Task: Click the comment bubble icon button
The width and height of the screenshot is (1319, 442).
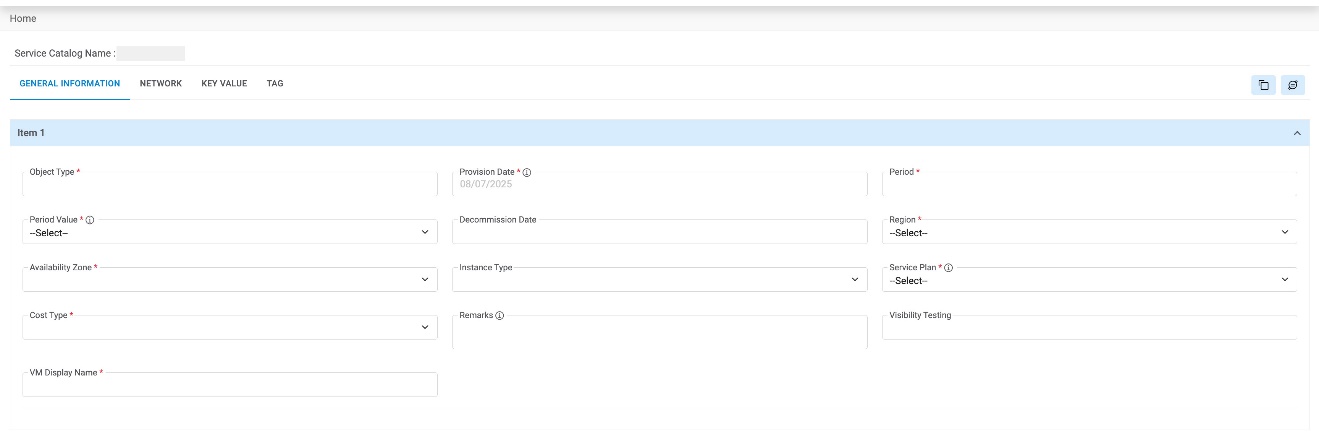Action: 1293,85
